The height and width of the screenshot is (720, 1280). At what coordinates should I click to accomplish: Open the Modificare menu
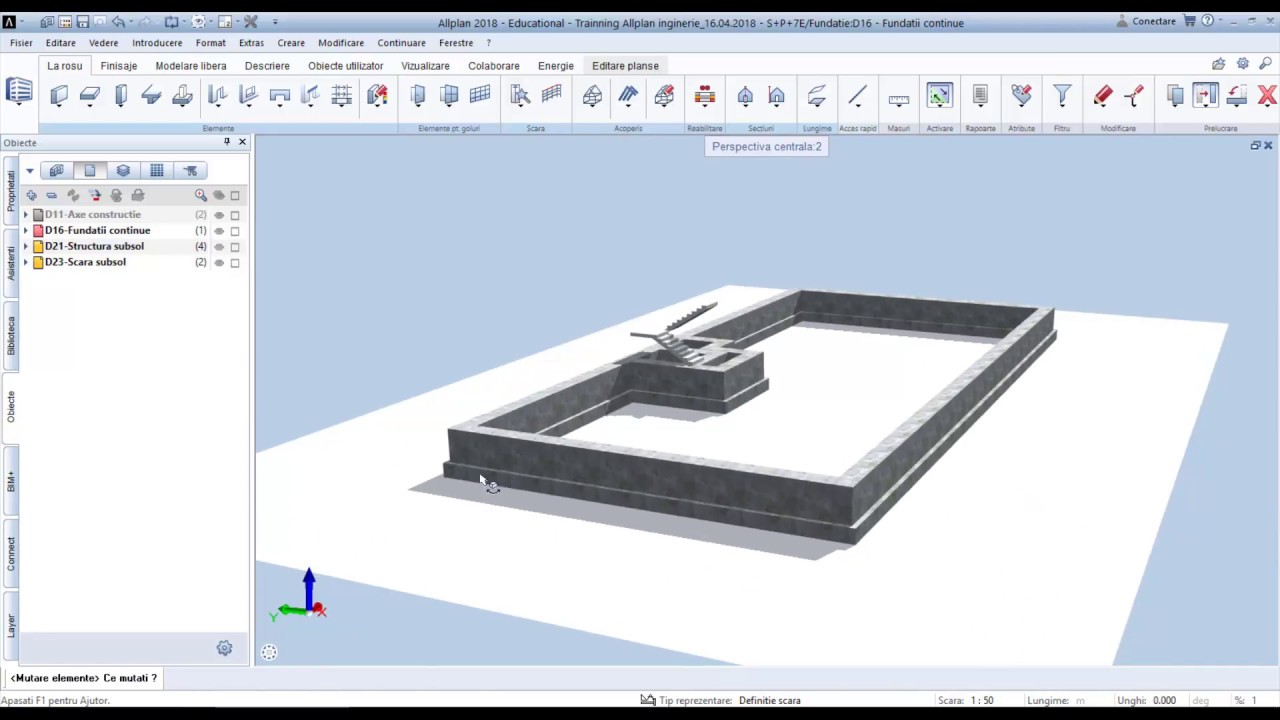coord(341,43)
